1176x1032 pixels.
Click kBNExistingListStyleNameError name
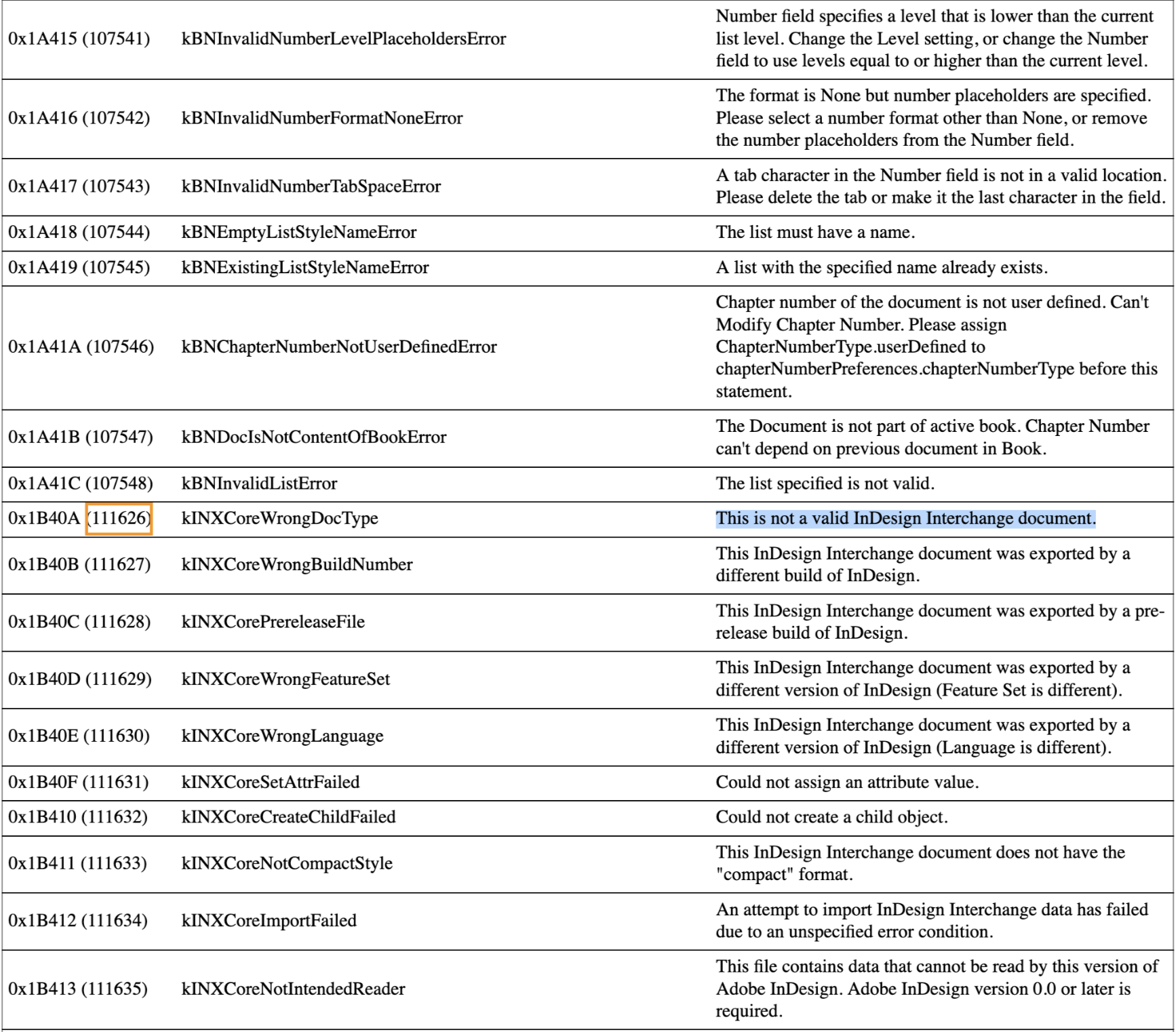(x=305, y=268)
